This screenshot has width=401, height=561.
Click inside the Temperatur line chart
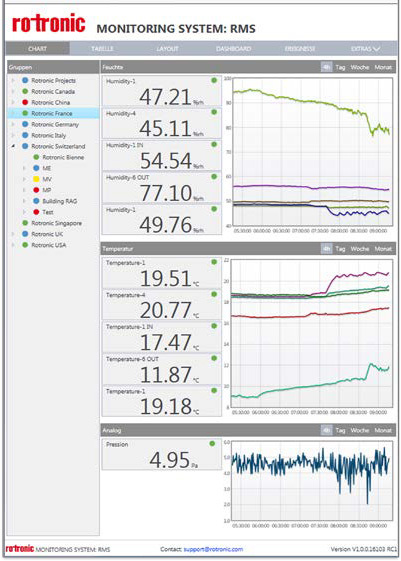[x=312, y=333]
